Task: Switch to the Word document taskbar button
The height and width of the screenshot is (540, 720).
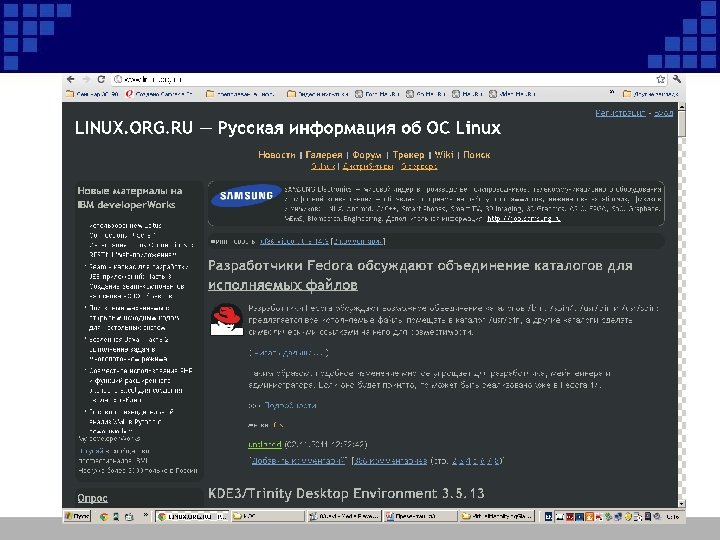Action: (420, 517)
